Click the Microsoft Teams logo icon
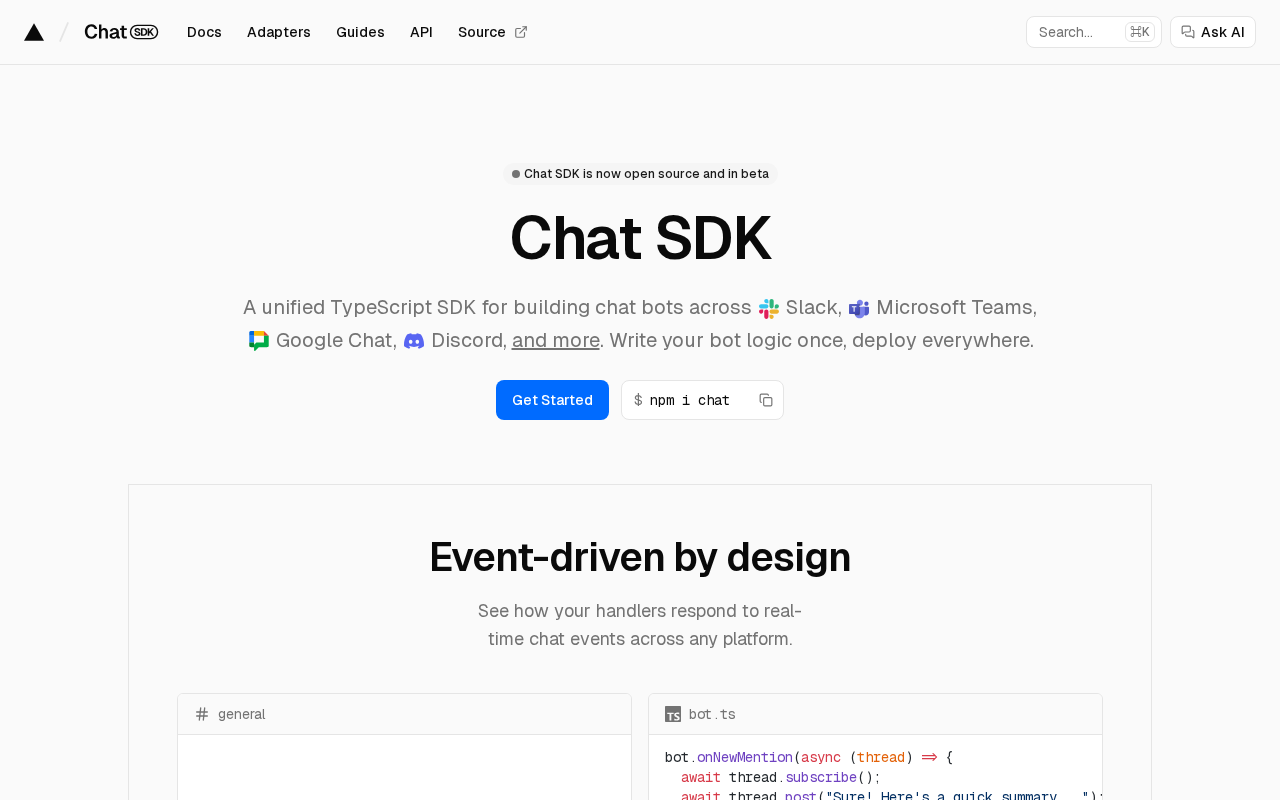 859,309
